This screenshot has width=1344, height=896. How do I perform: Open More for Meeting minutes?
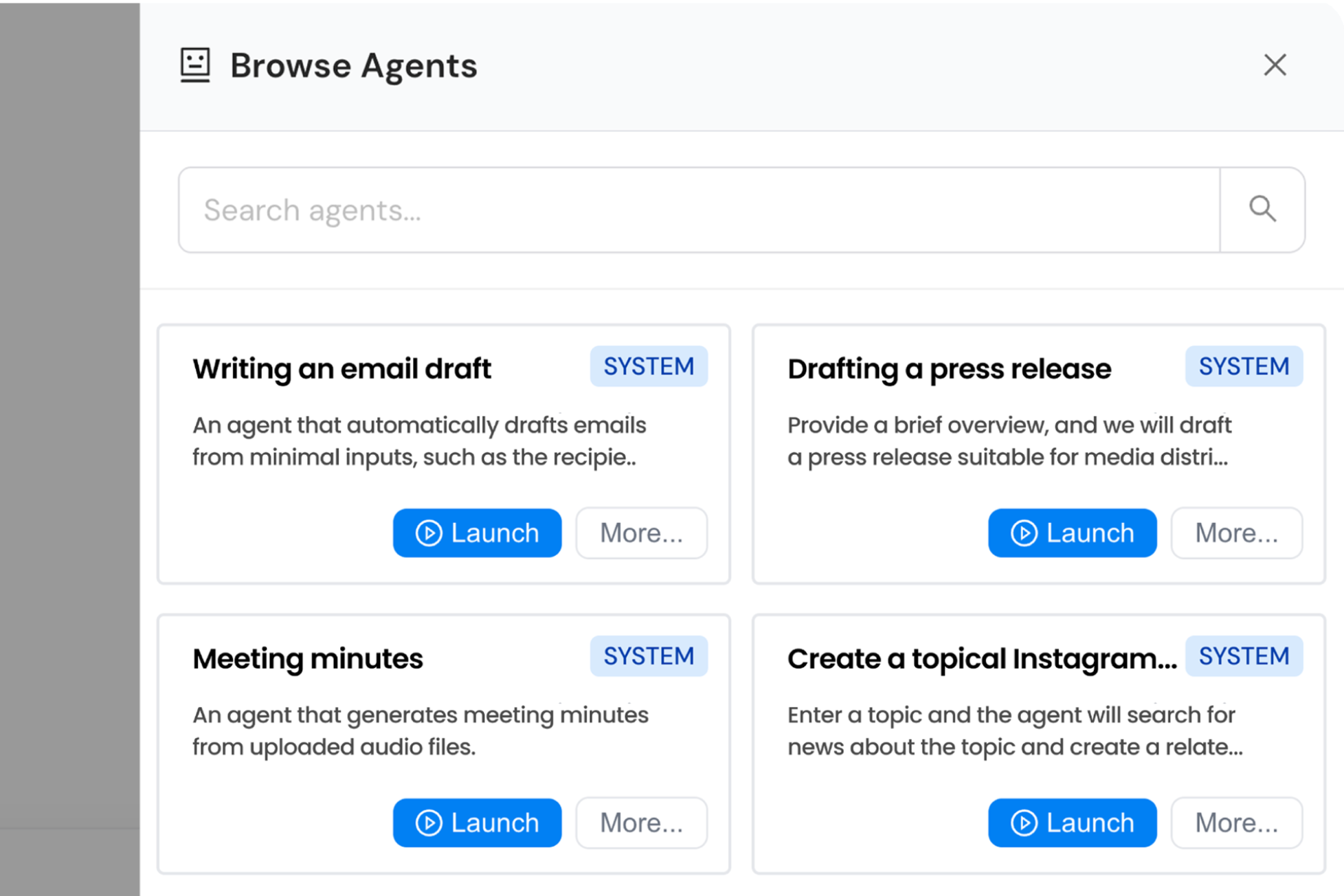point(641,822)
